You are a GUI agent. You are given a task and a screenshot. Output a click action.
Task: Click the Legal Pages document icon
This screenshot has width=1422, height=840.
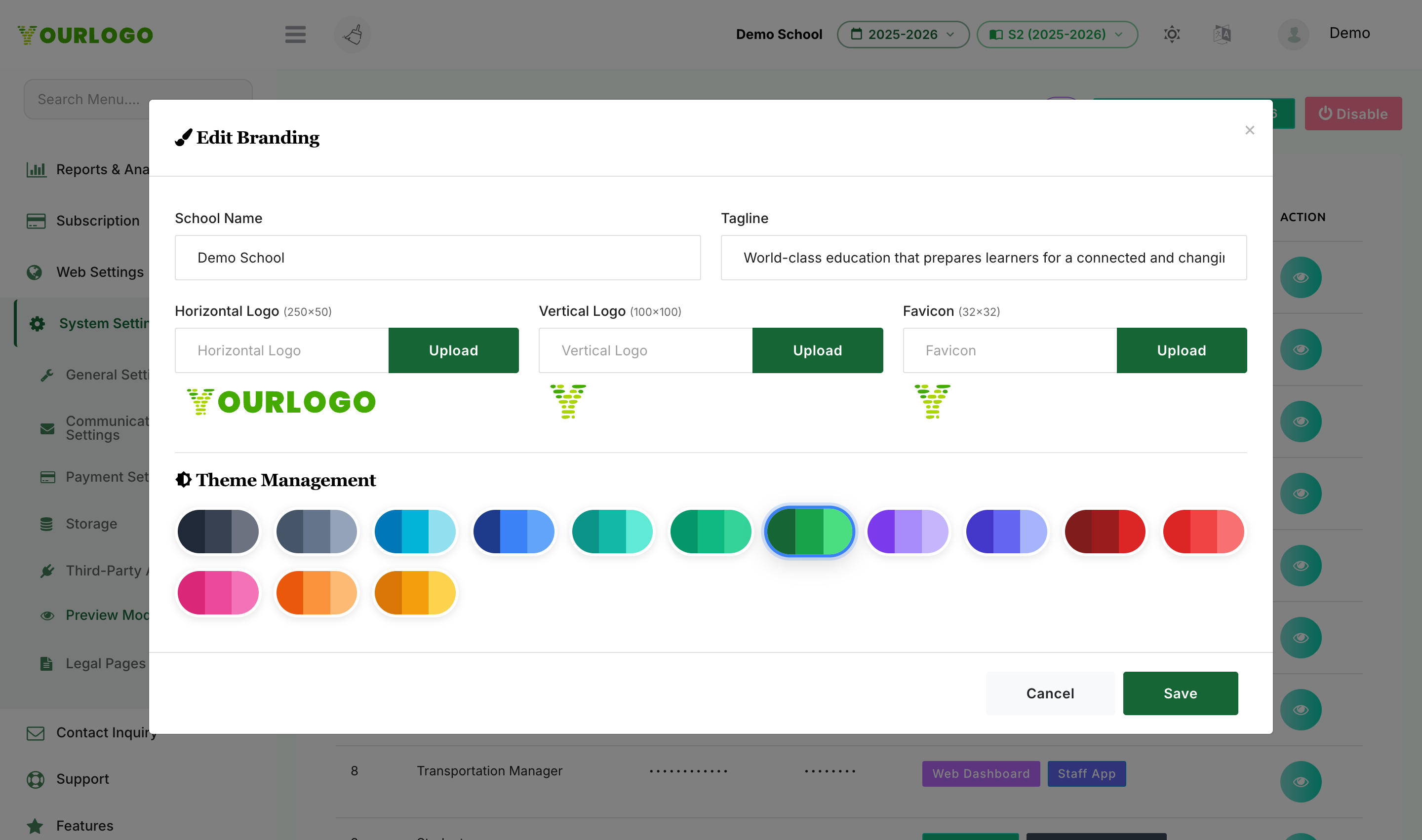coord(46,663)
